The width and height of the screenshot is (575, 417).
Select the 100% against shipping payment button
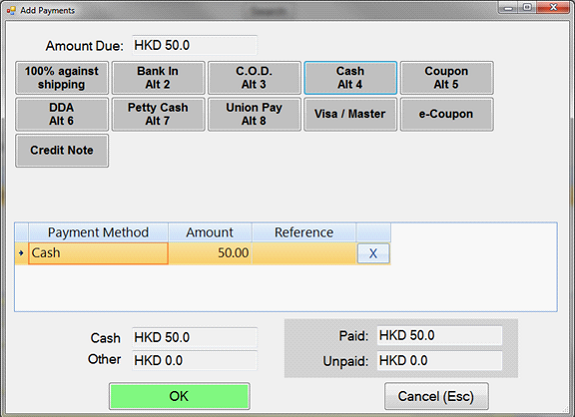tap(62, 78)
